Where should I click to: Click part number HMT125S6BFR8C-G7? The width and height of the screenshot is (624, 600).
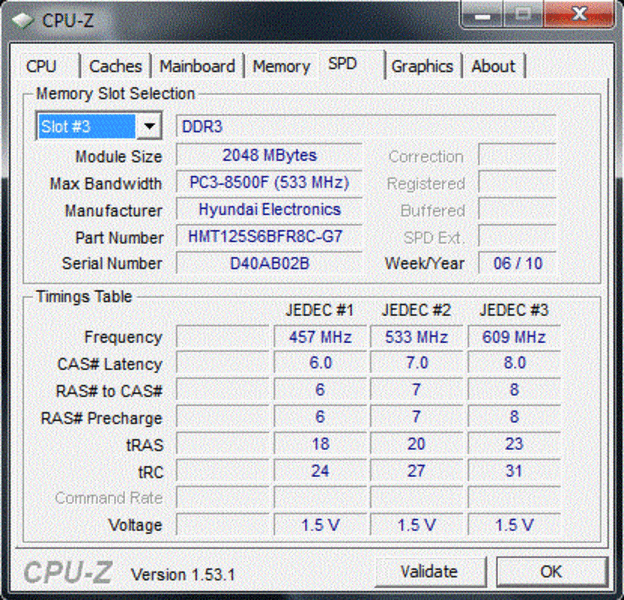[x=269, y=236]
